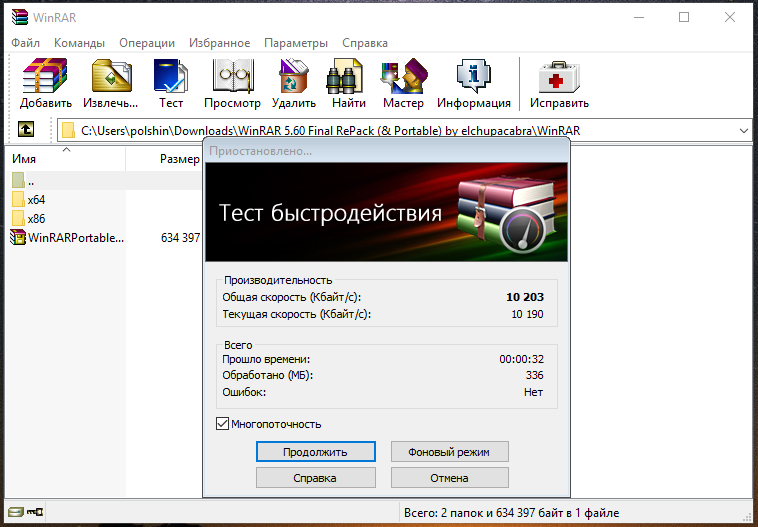The image size is (758, 527).
Task: Select the x86 folder icon
Action: [18, 218]
